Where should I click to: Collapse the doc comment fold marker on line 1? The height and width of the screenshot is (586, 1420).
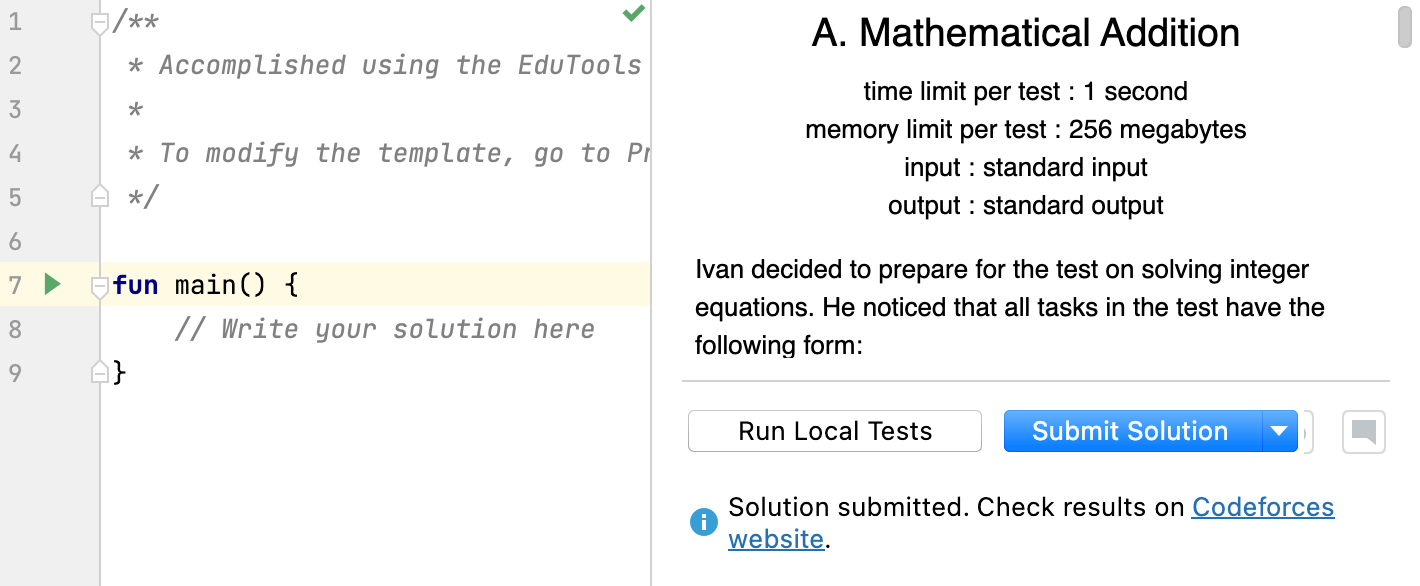(x=99, y=22)
